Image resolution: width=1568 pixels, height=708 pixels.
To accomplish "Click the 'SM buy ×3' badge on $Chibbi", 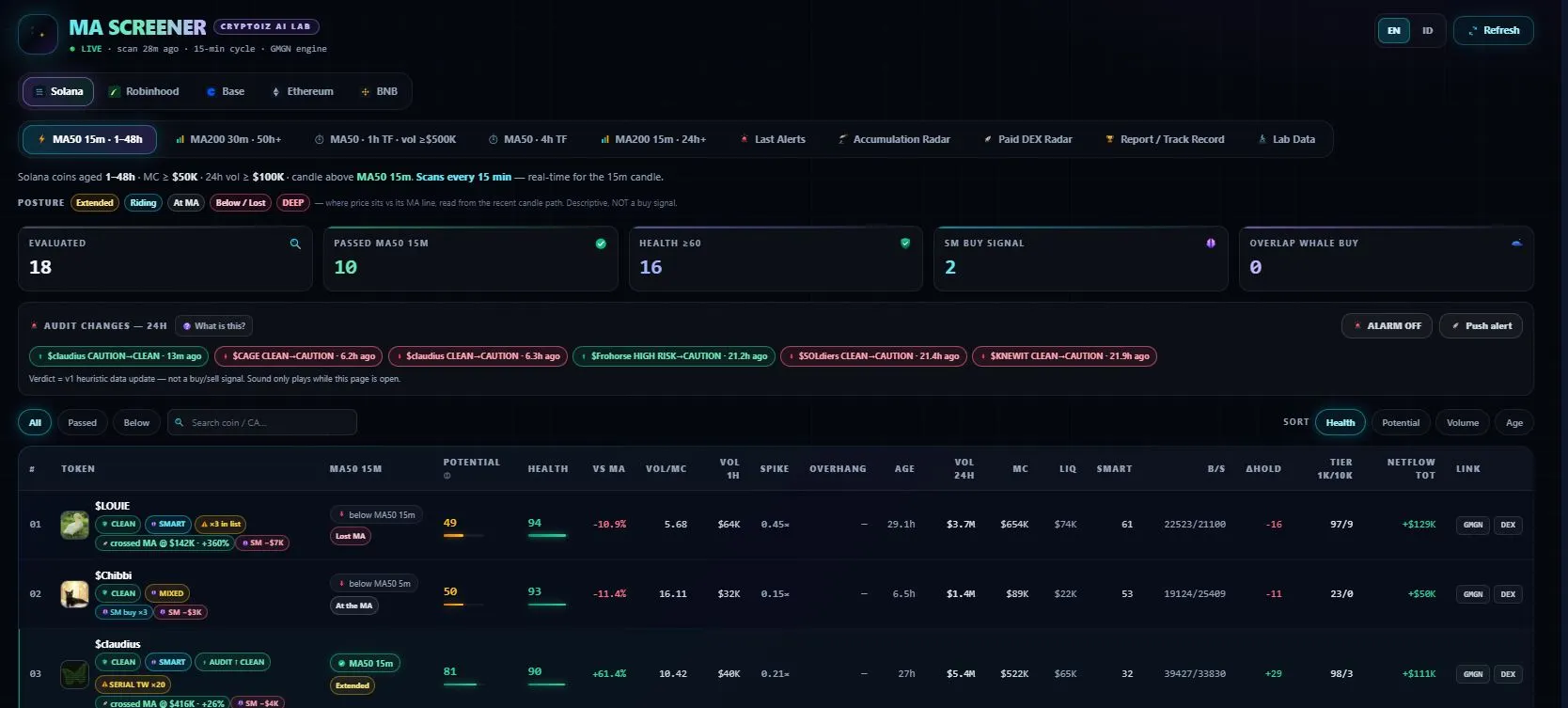I will coord(123,612).
